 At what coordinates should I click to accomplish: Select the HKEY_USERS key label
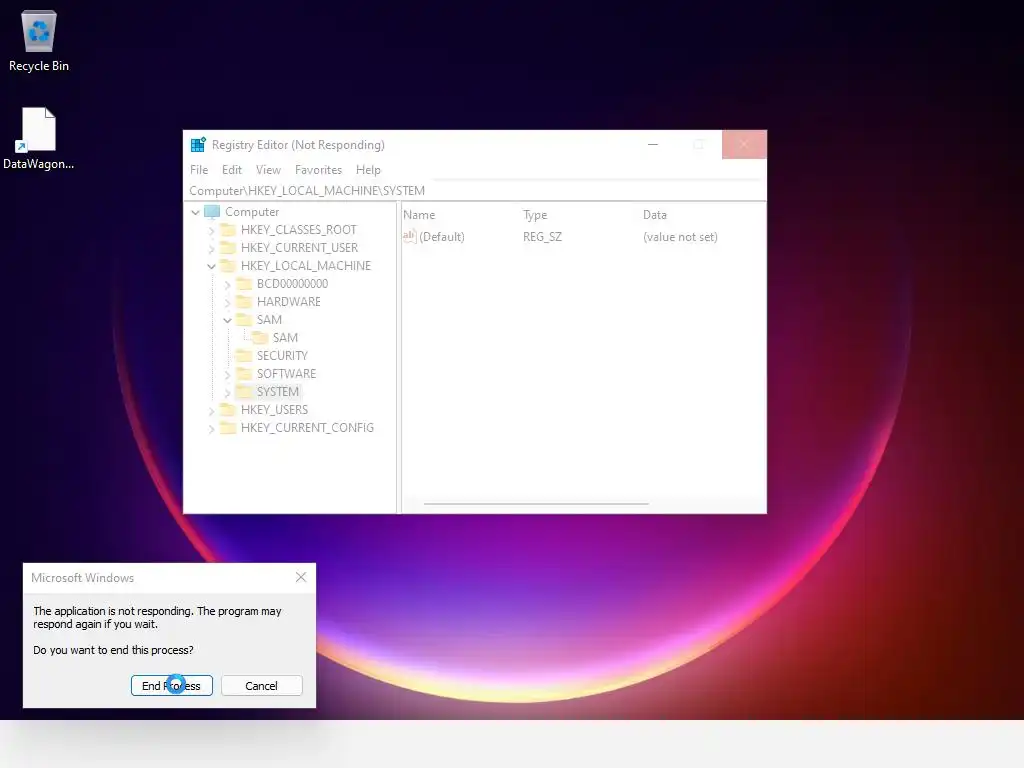tap(274, 409)
